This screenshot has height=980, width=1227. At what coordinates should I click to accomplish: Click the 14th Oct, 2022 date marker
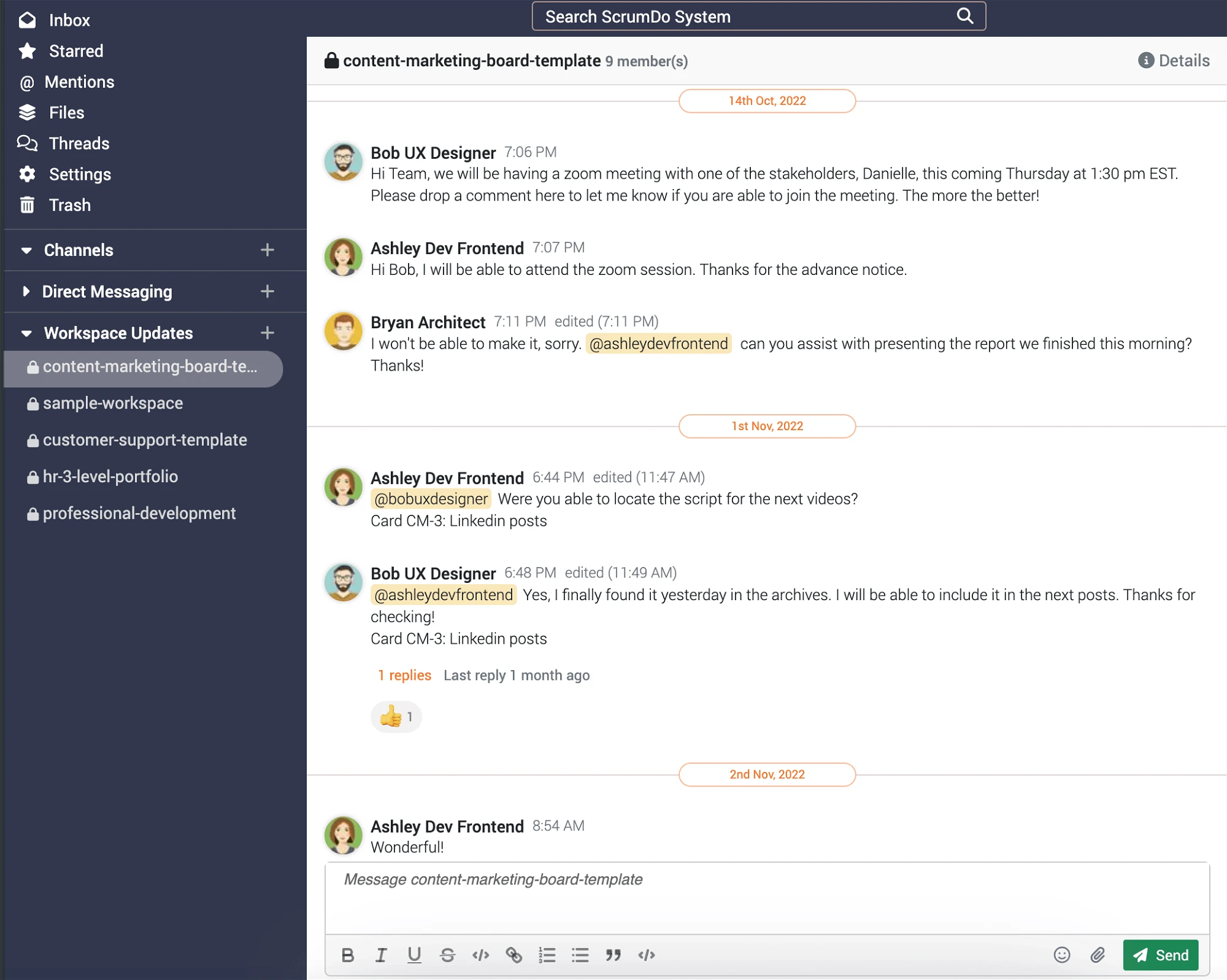(x=767, y=101)
